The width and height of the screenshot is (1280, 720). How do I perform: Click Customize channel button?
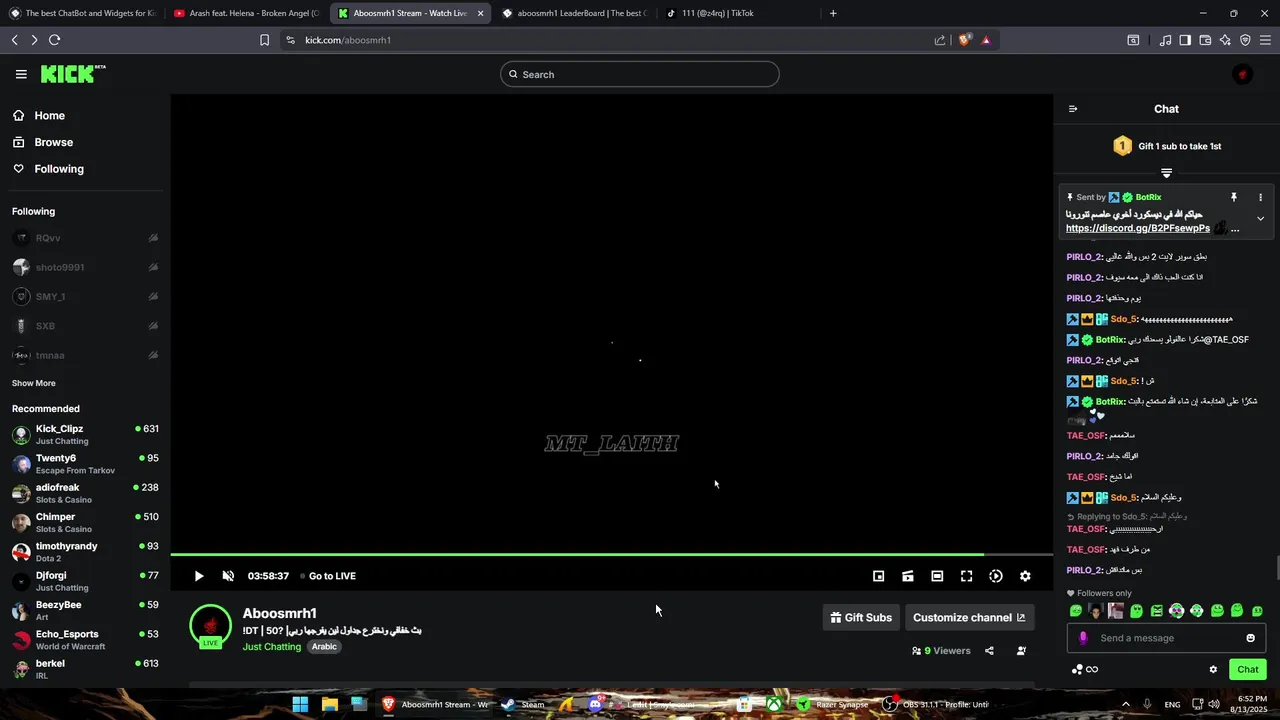(x=969, y=618)
